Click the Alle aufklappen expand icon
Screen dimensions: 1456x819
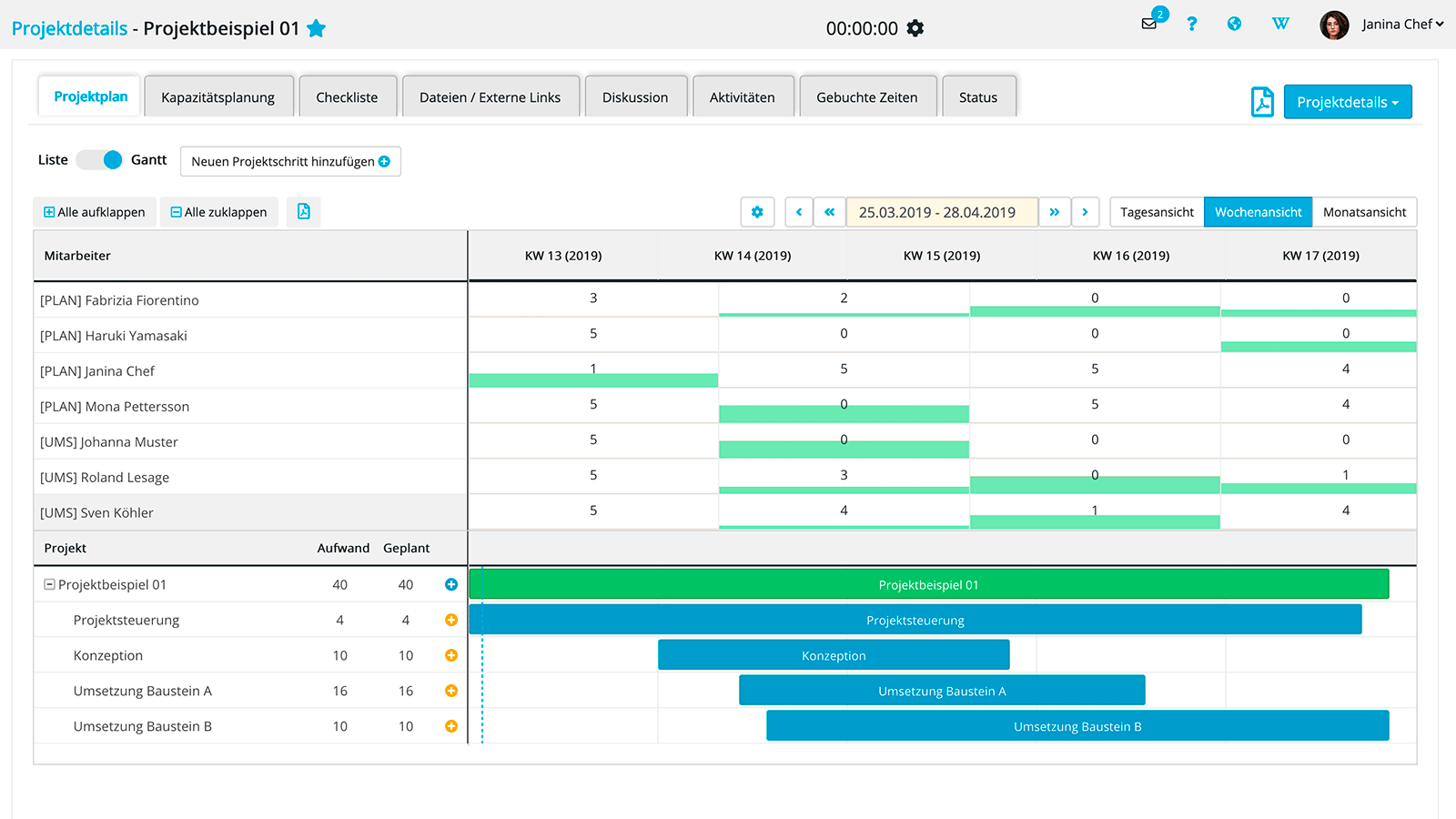48,211
